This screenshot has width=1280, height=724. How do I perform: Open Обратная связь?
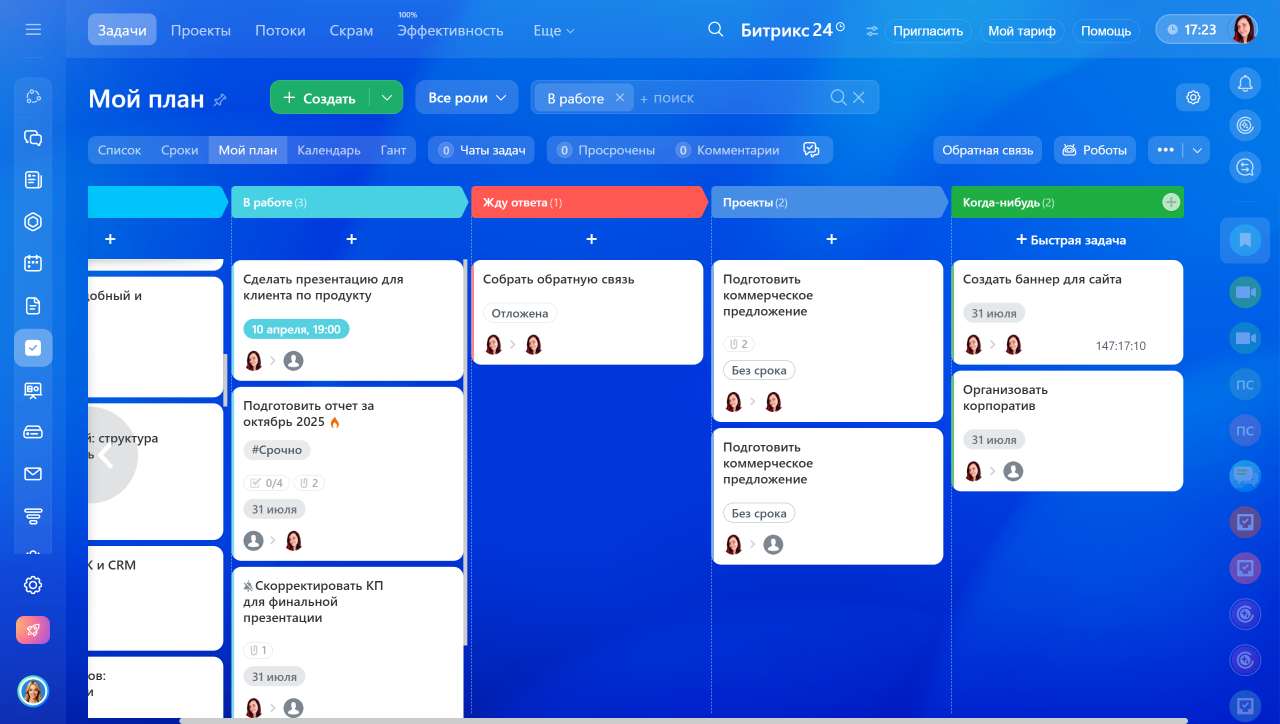pyautogui.click(x=988, y=150)
